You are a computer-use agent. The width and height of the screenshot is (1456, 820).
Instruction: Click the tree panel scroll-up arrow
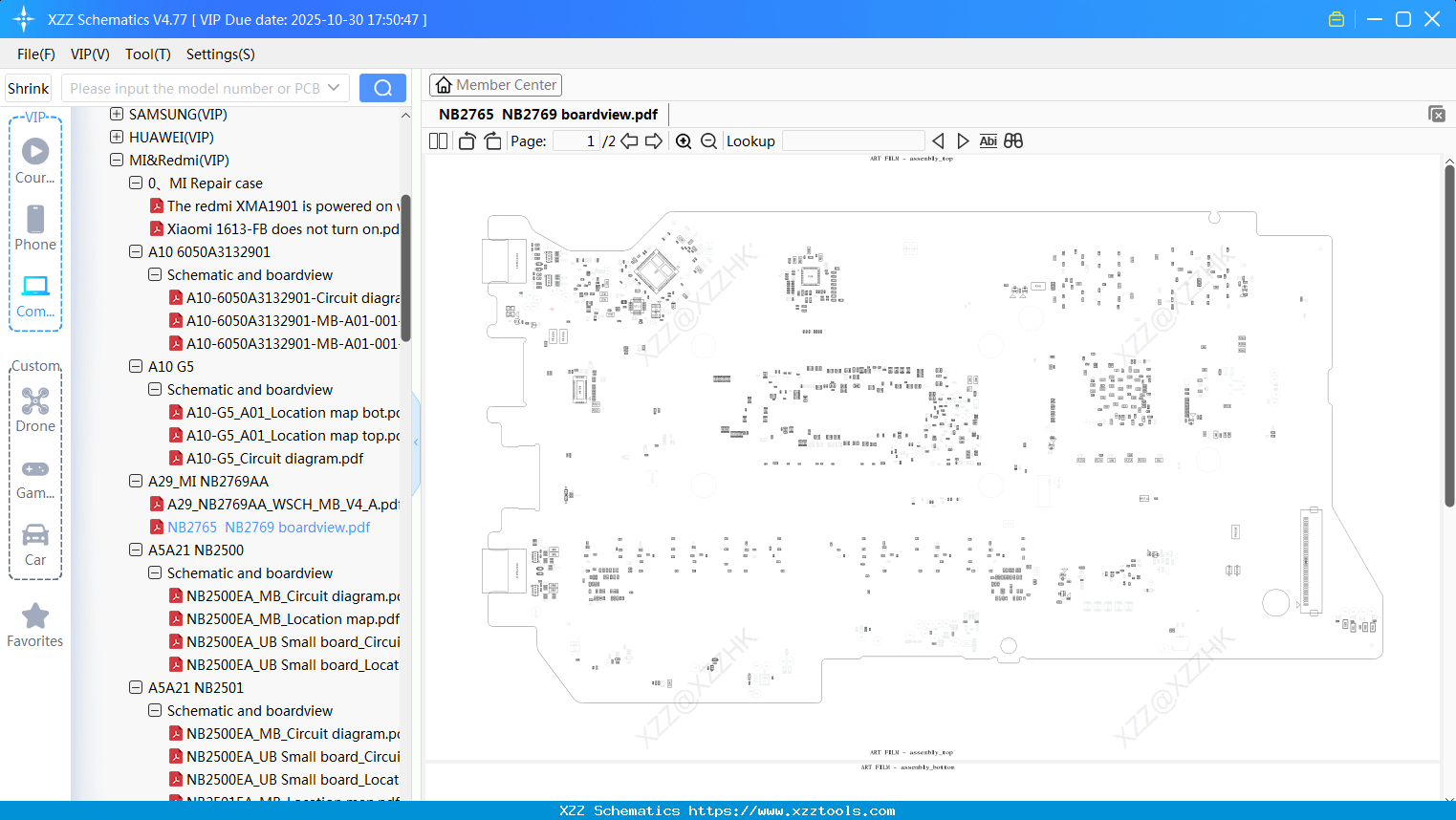click(405, 116)
